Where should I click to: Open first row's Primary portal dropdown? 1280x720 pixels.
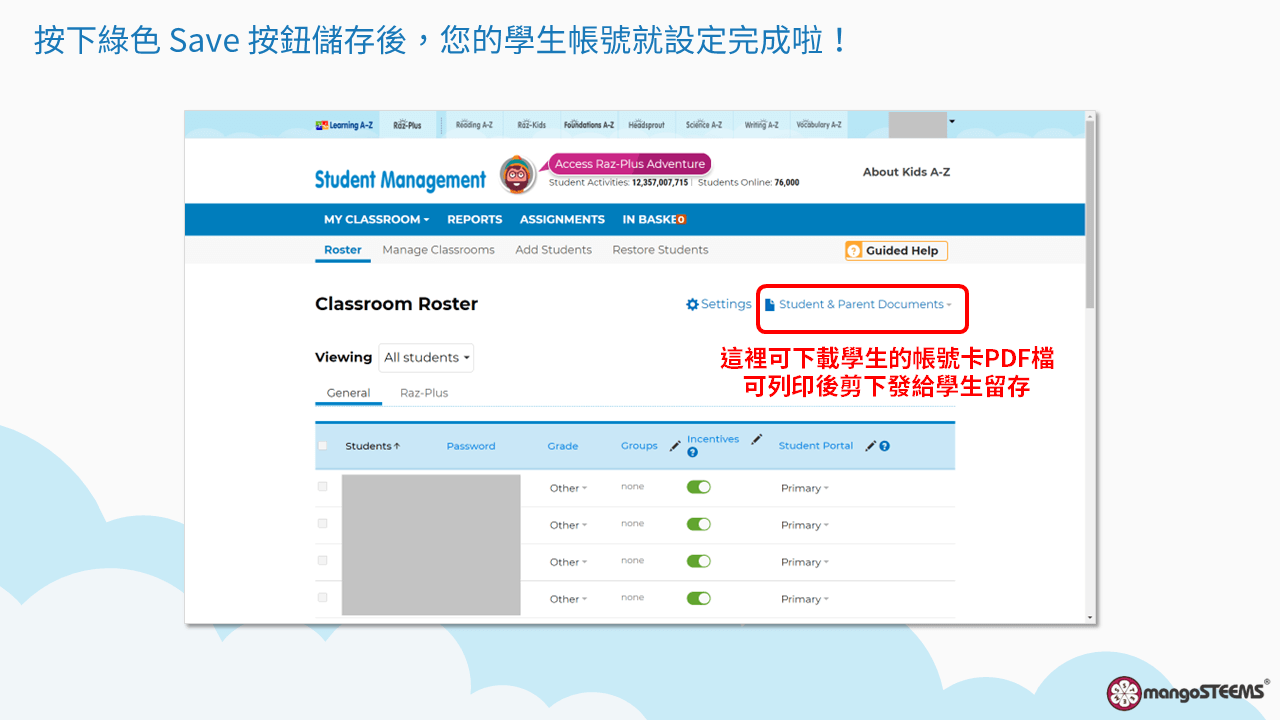point(805,488)
